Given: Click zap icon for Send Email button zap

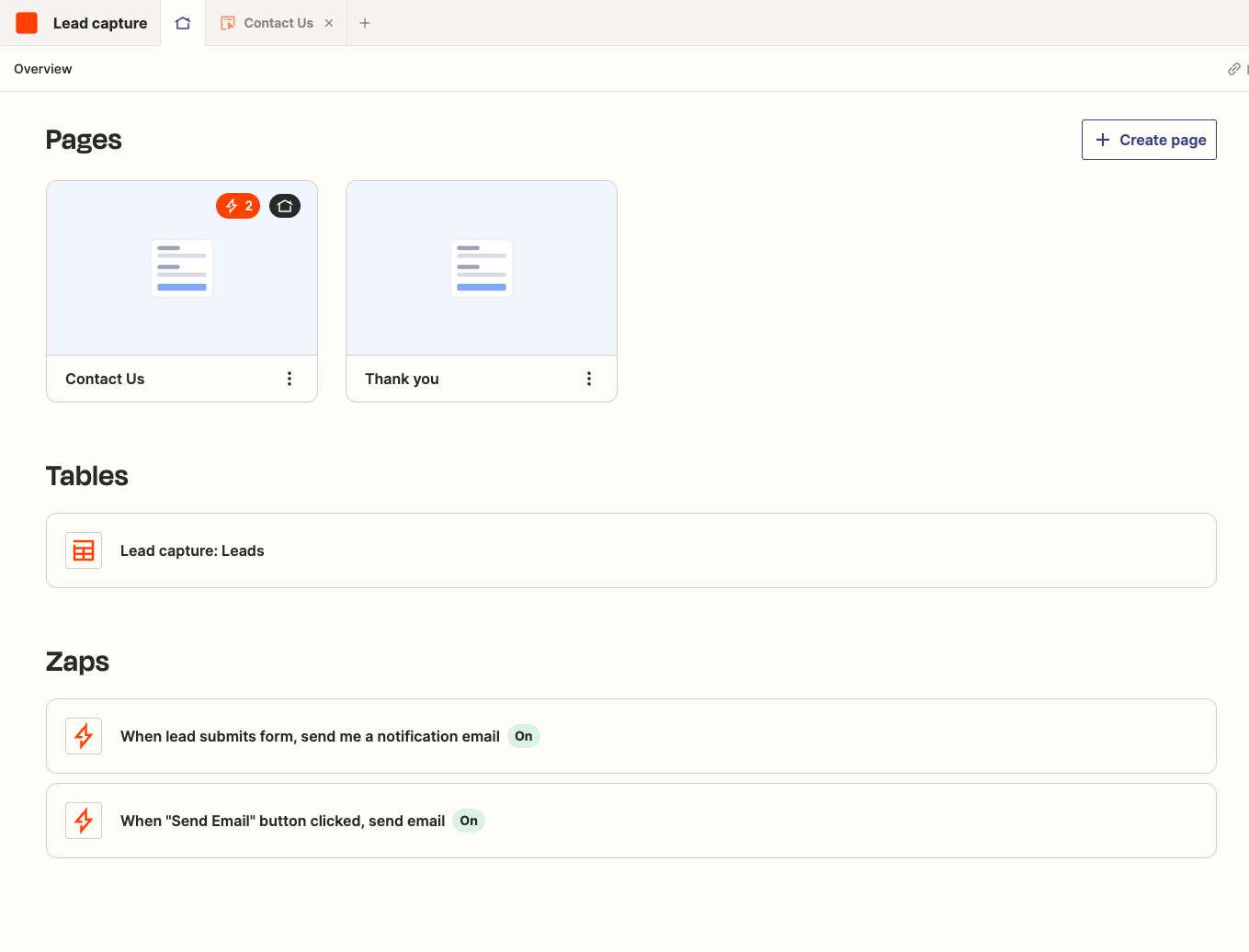Looking at the screenshot, I should [84, 821].
